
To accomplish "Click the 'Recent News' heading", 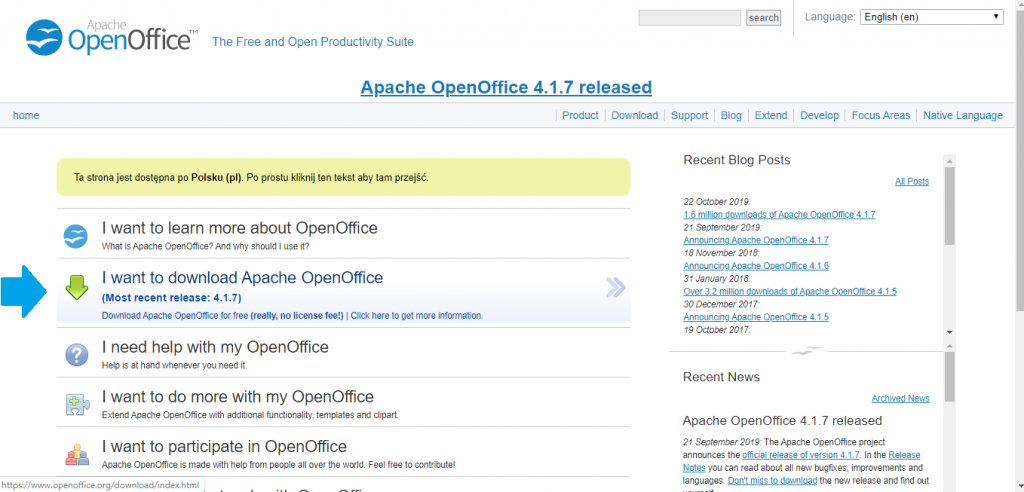I will click(x=722, y=377).
